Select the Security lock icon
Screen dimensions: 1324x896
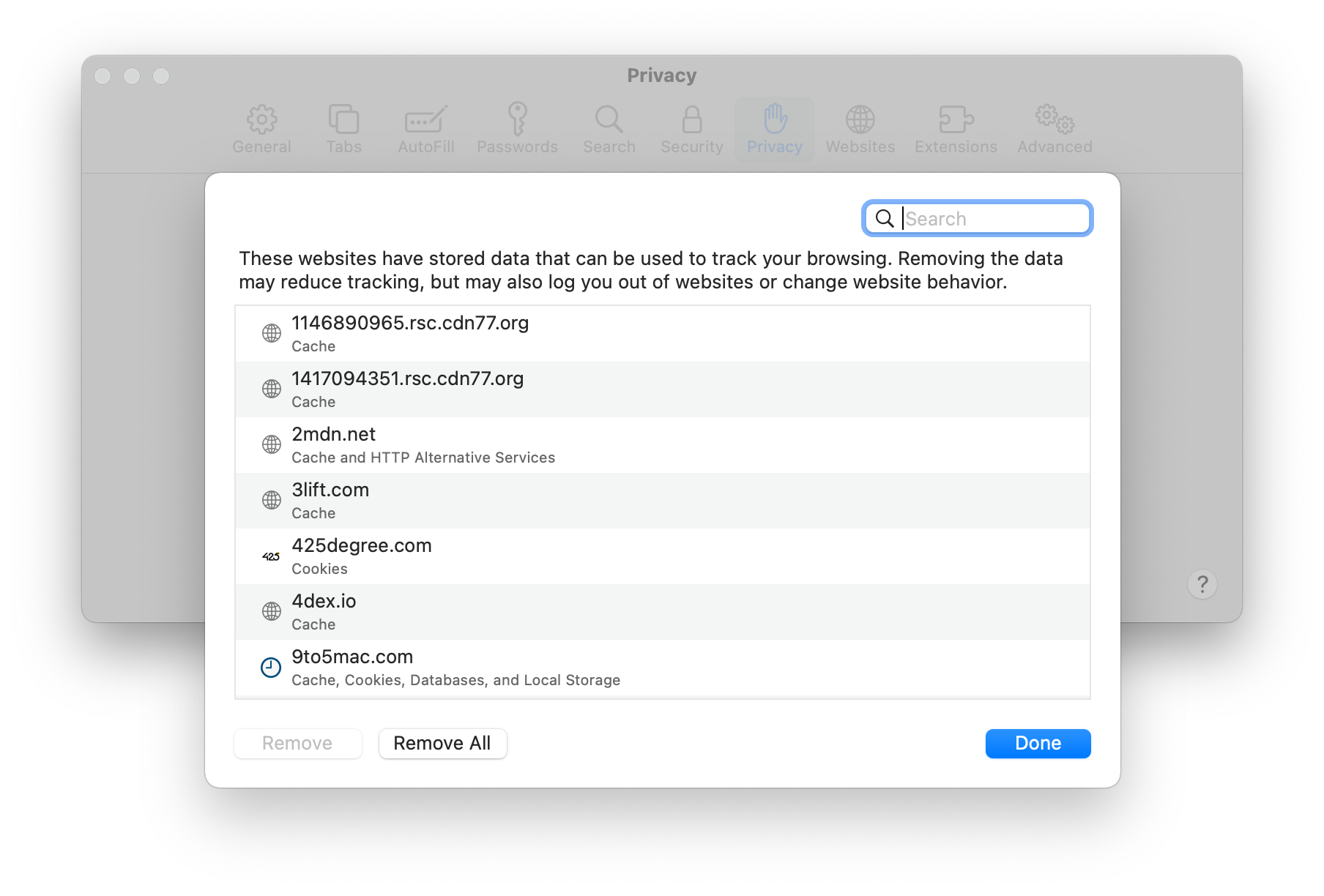(x=691, y=120)
